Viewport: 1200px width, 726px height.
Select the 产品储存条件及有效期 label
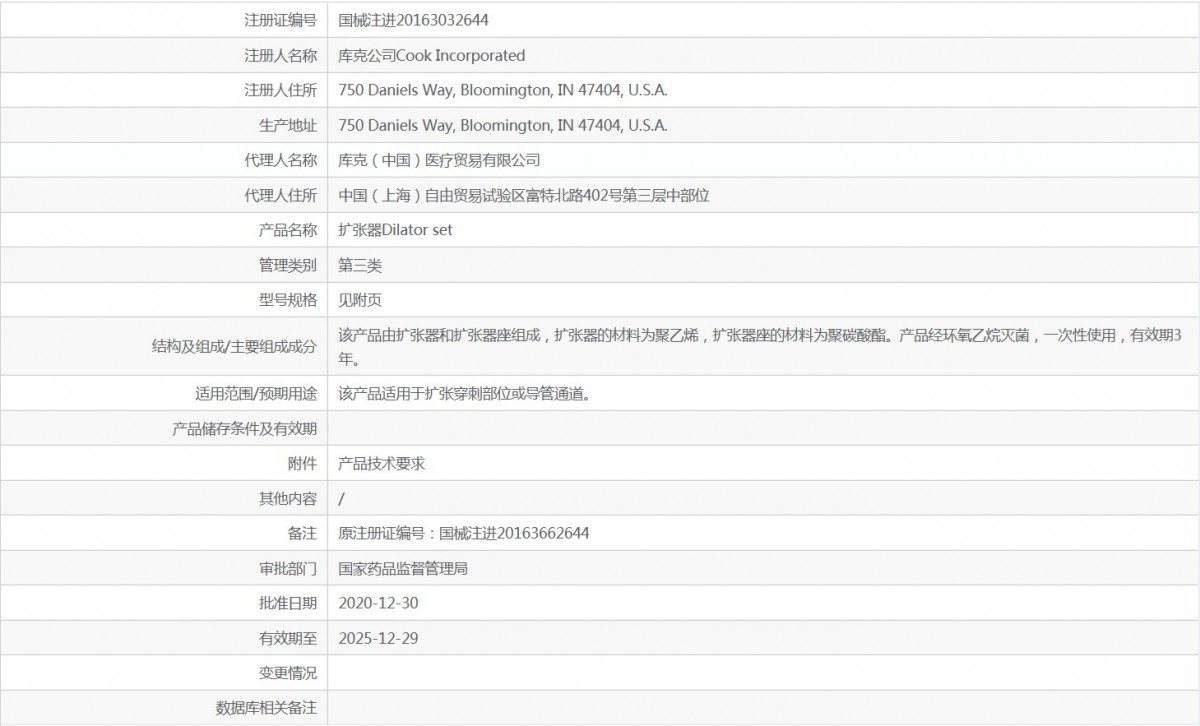tap(245, 429)
